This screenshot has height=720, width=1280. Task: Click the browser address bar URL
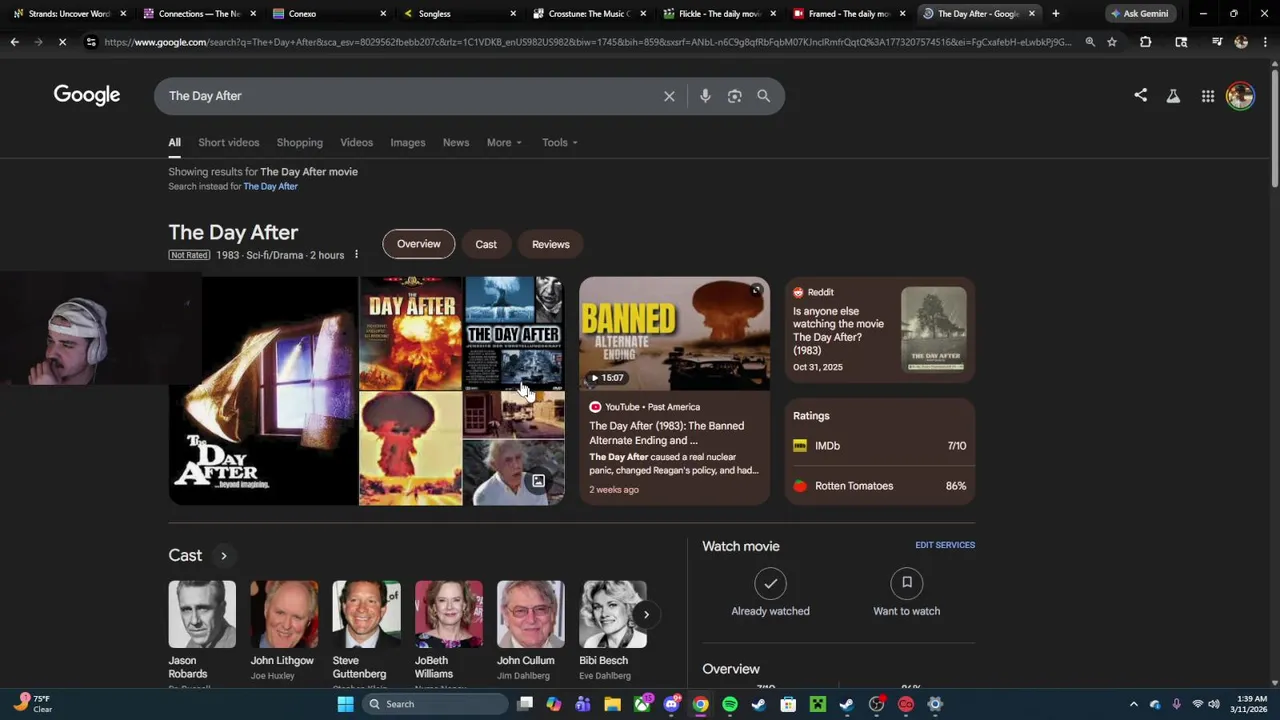pos(588,42)
